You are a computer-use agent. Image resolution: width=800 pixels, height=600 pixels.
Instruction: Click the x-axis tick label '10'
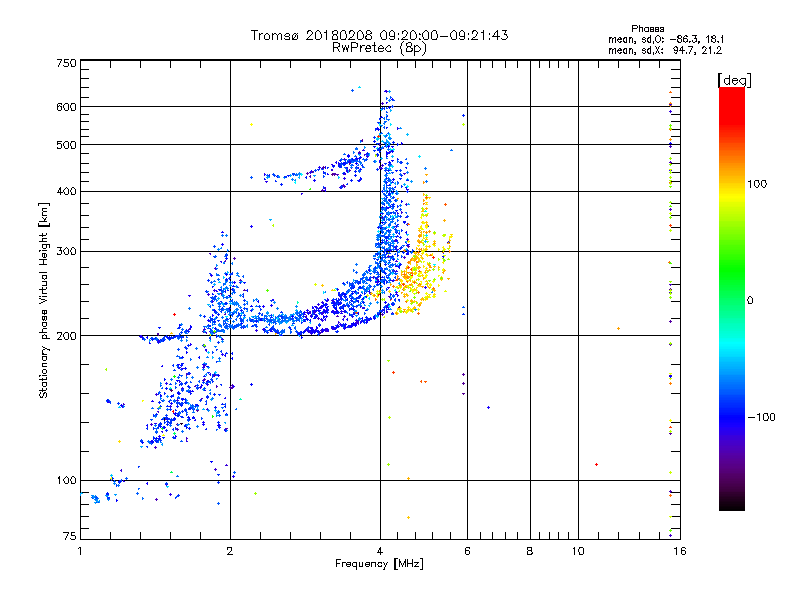(x=578, y=551)
